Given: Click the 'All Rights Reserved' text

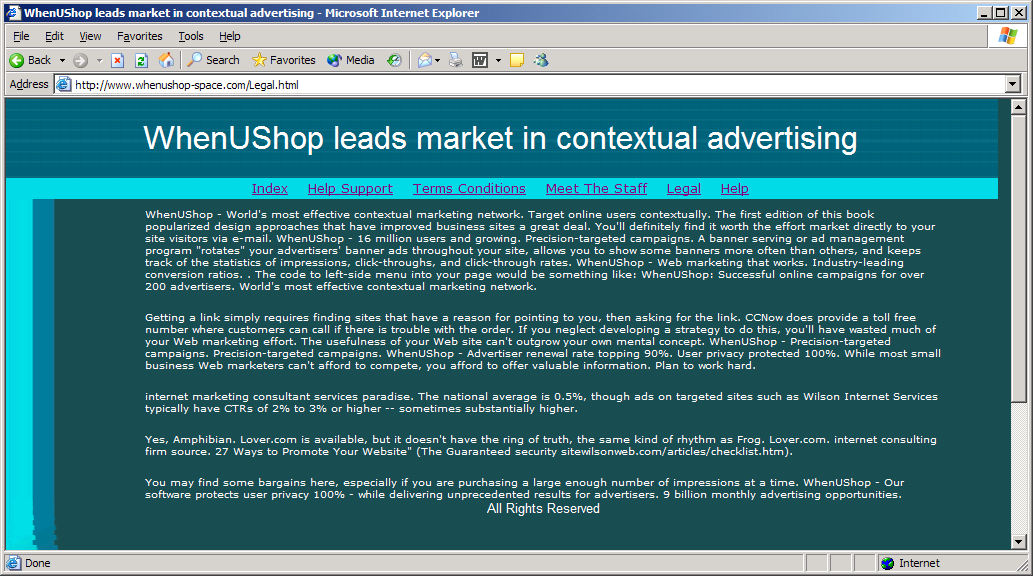Looking at the screenshot, I should click(x=544, y=509).
